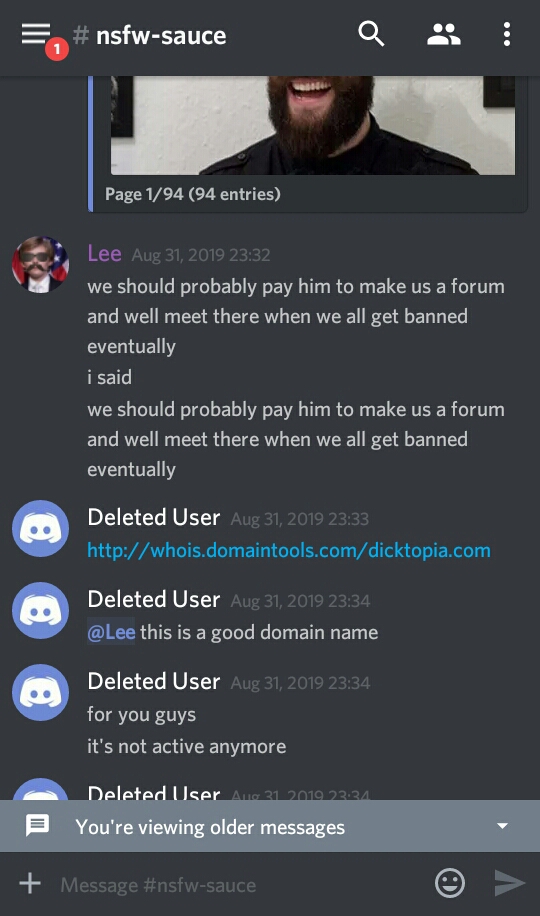540x916 pixels.
Task: Tap the plus attachment icon
Action: 30,883
